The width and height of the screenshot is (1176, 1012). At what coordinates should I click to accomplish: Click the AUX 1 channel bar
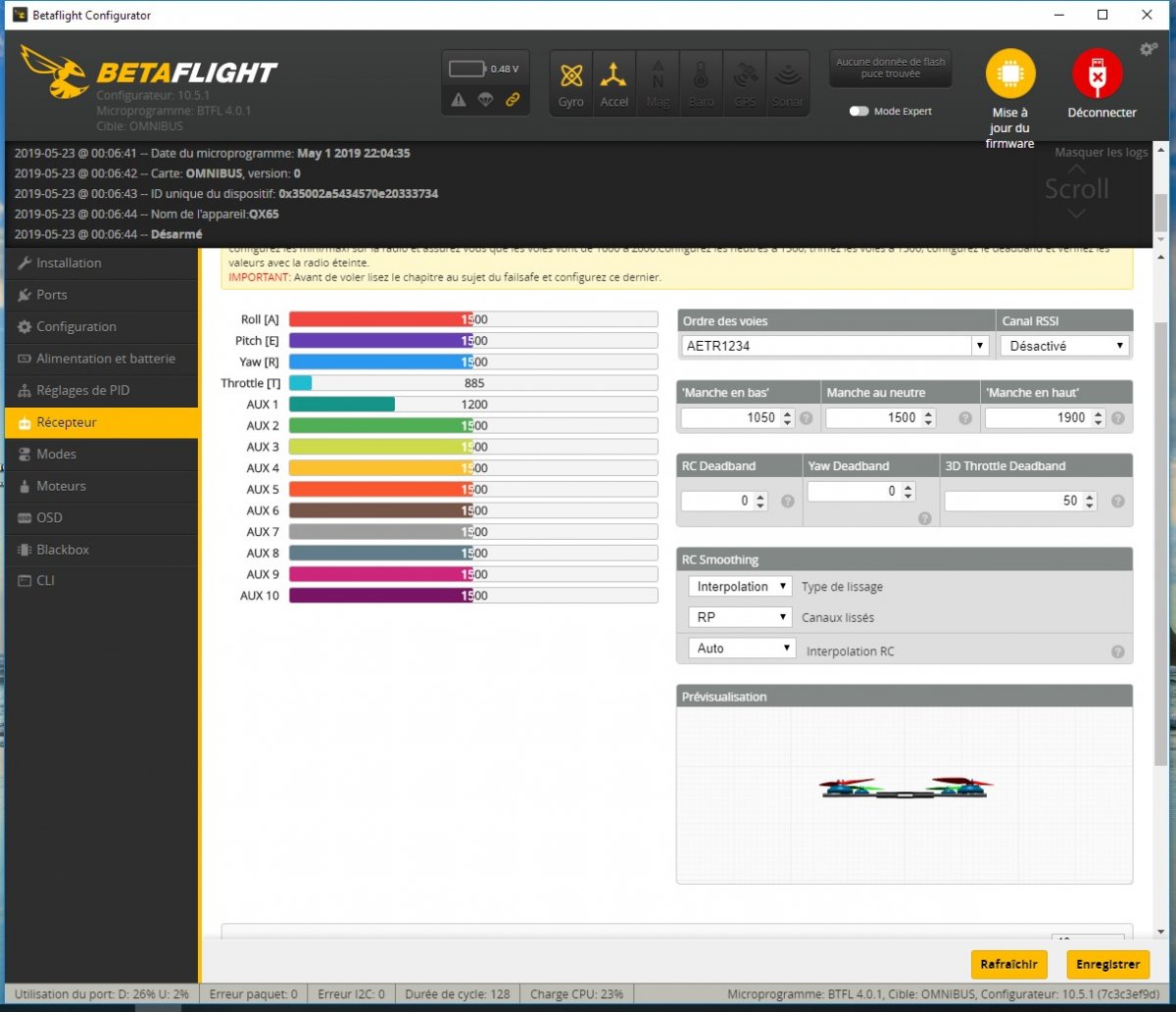point(472,405)
